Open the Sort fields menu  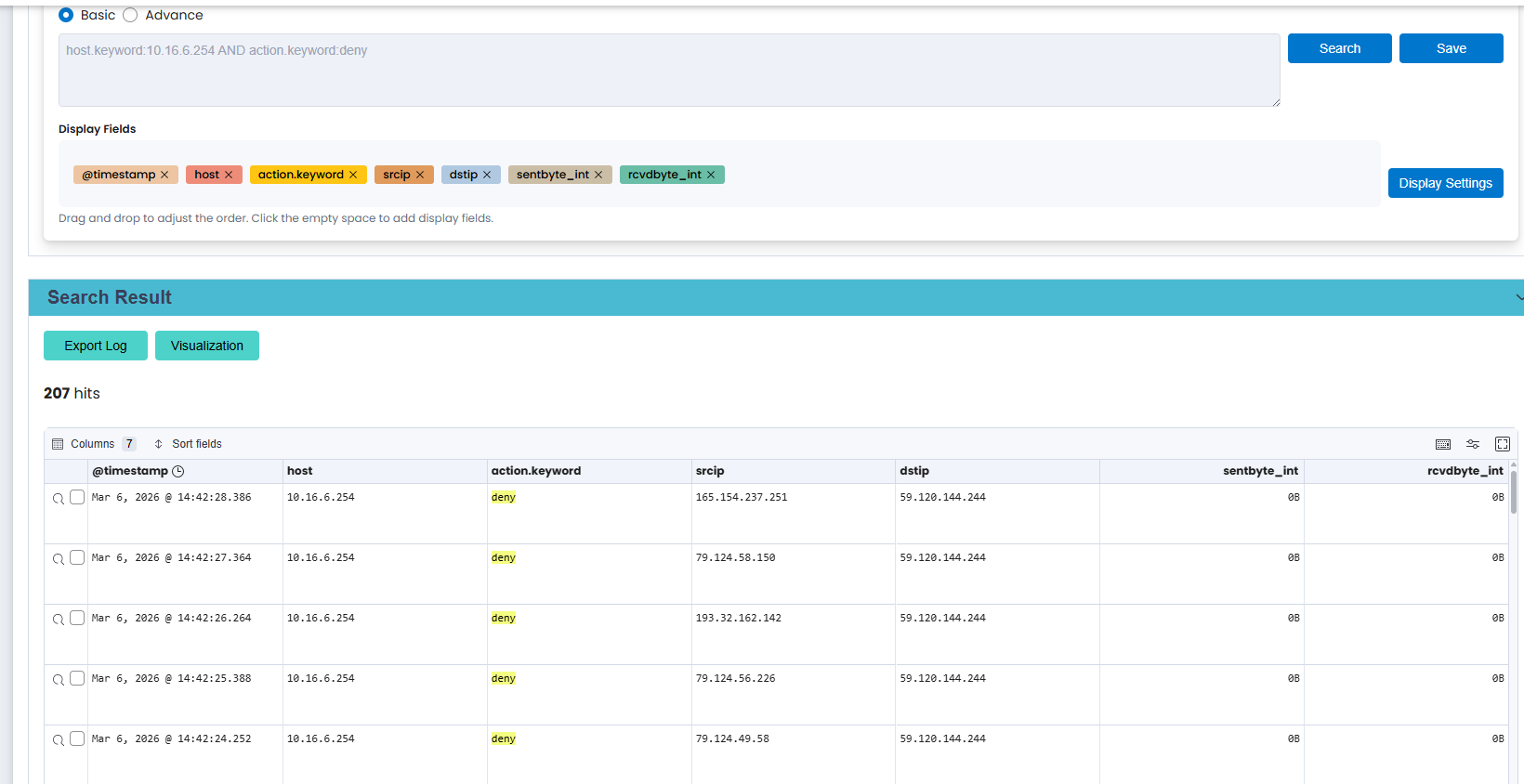(188, 444)
